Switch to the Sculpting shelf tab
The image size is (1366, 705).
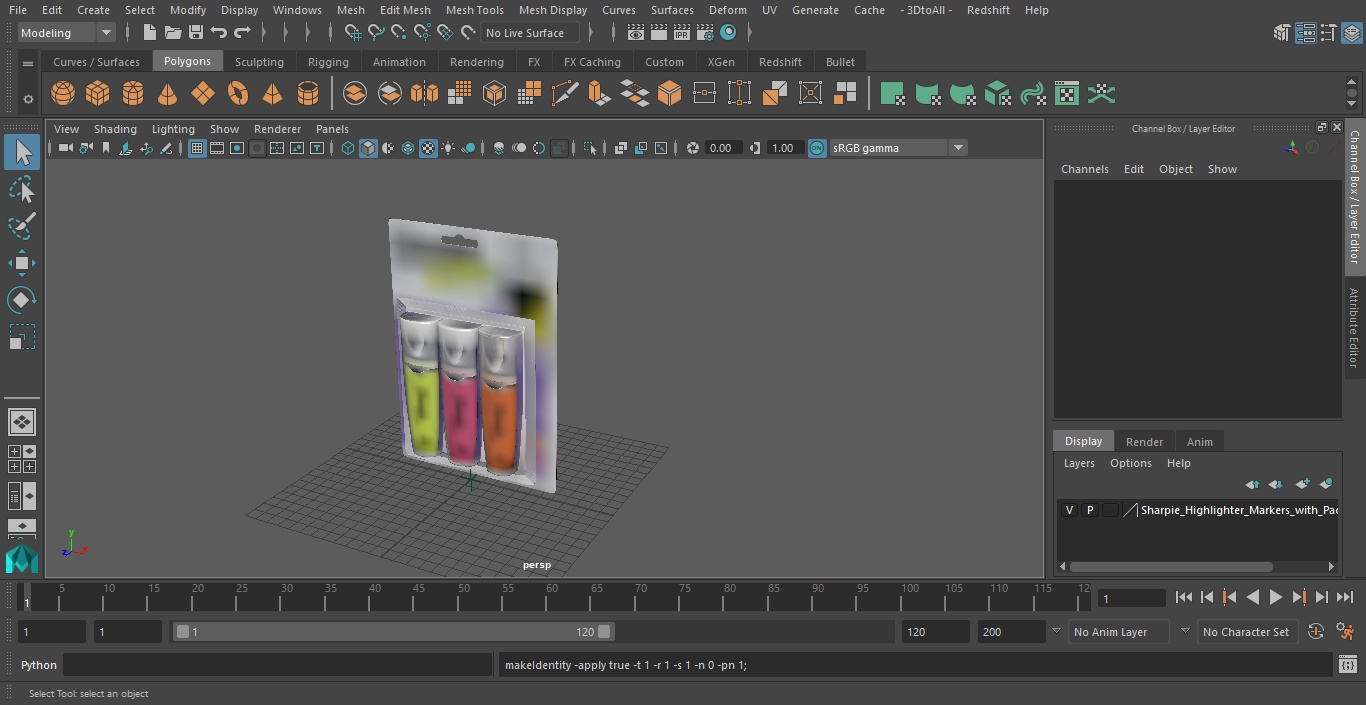pyautogui.click(x=259, y=62)
